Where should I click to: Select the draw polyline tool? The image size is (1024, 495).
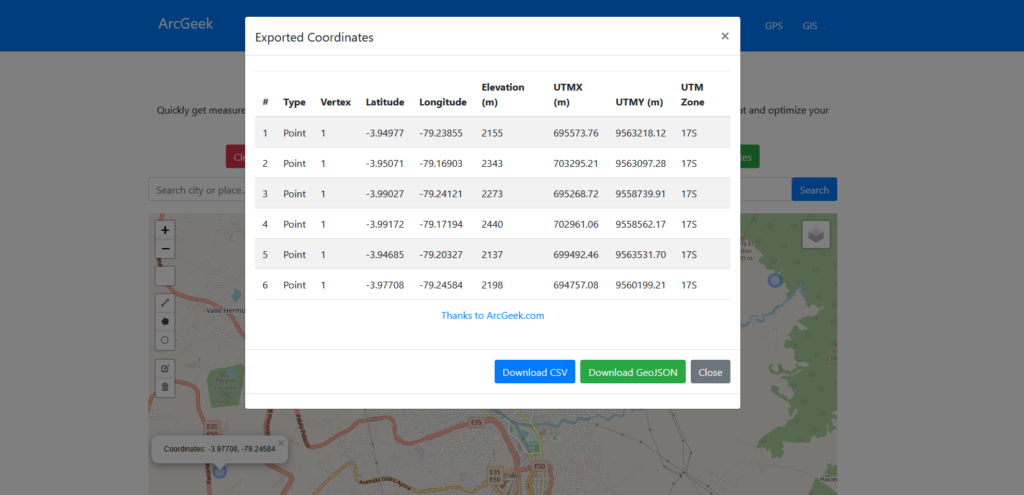(165, 302)
